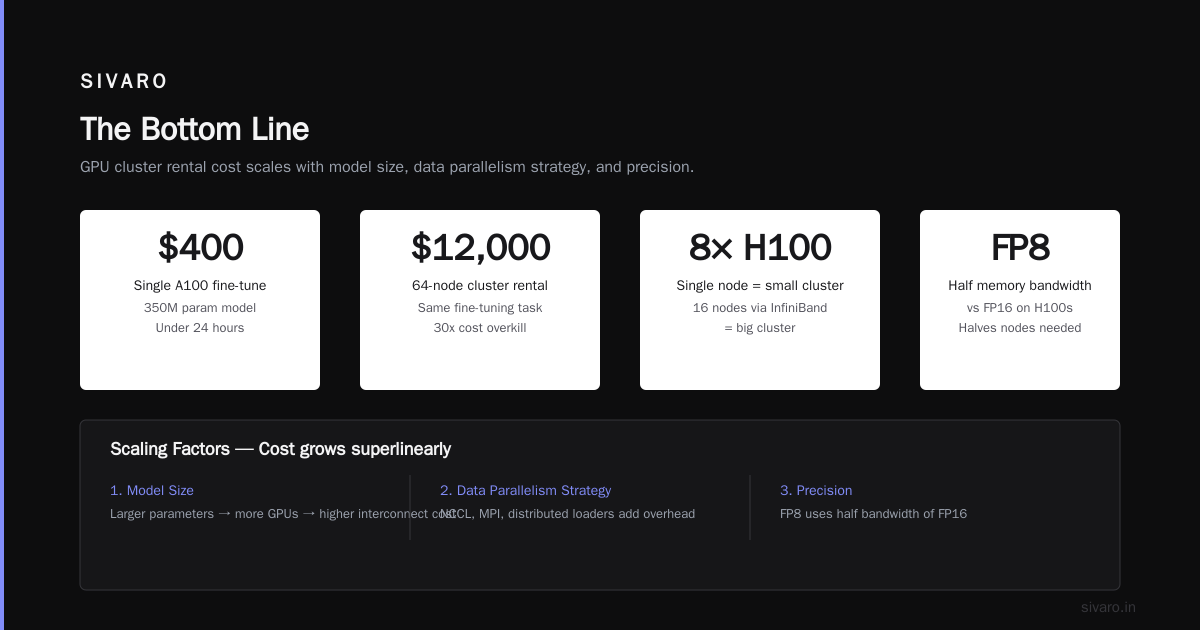Open the Single A100 fine-tune card
The width and height of the screenshot is (1200, 630).
click(x=200, y=300)
